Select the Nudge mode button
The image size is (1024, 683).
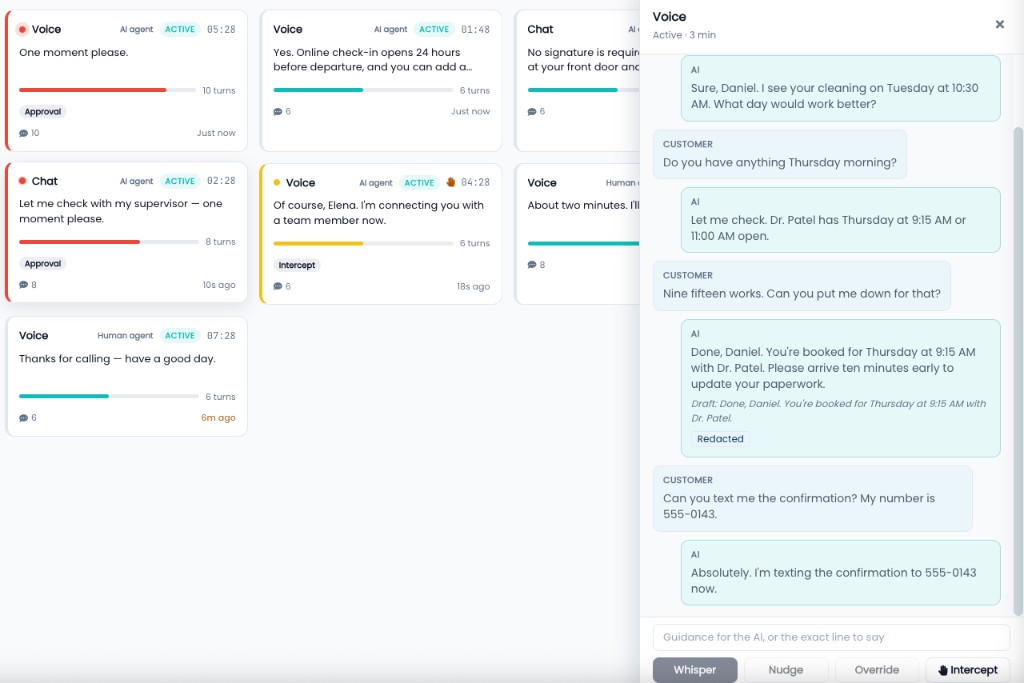786,670
